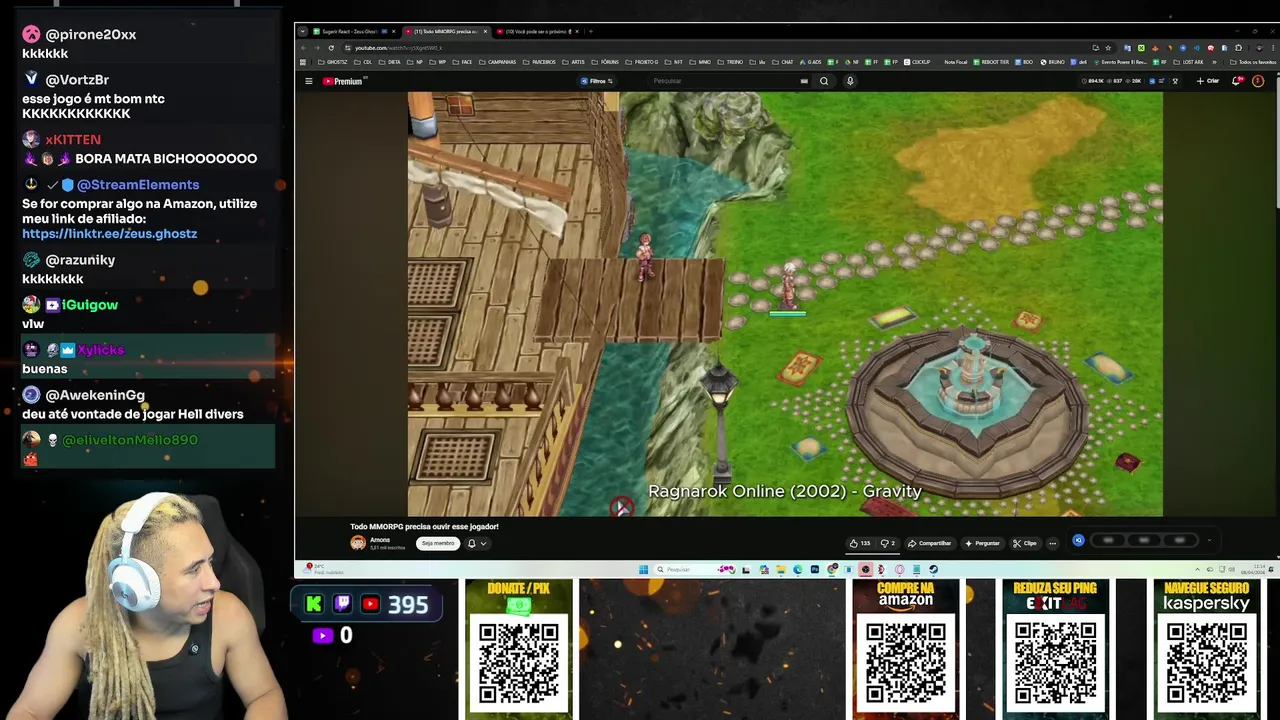
Task: Click chat username iGuigow
Action: 90,304
